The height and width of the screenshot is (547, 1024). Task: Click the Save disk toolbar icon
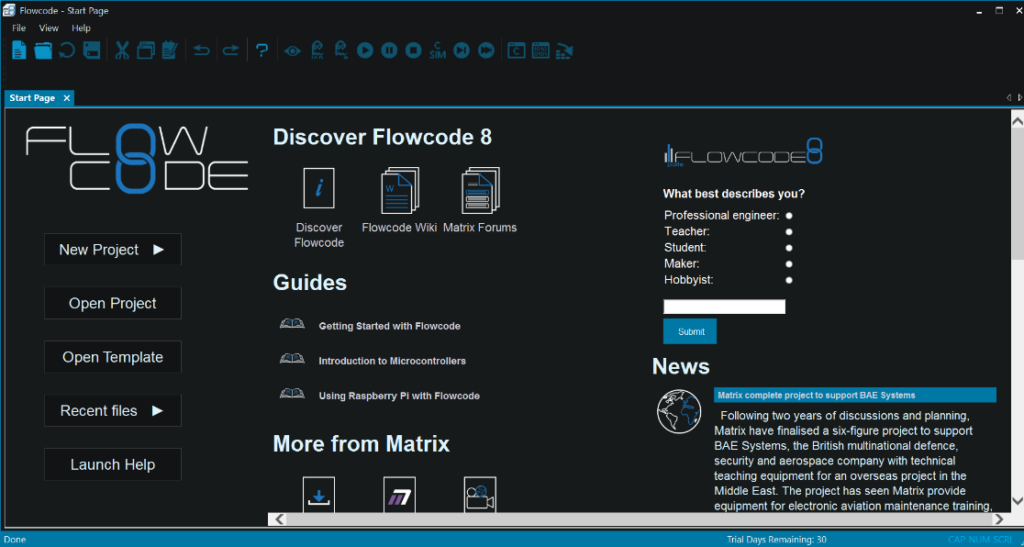pos(92,50)
